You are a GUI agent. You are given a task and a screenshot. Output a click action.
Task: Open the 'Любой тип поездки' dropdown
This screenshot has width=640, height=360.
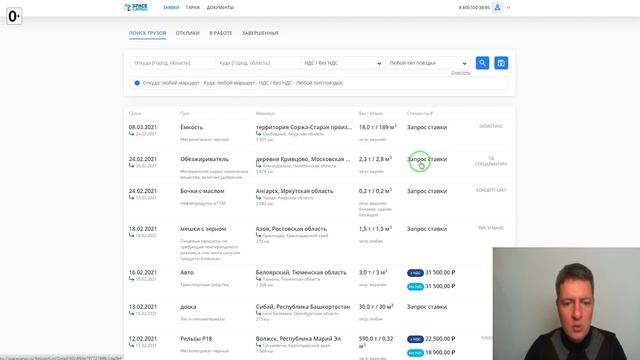coord(427,63)
